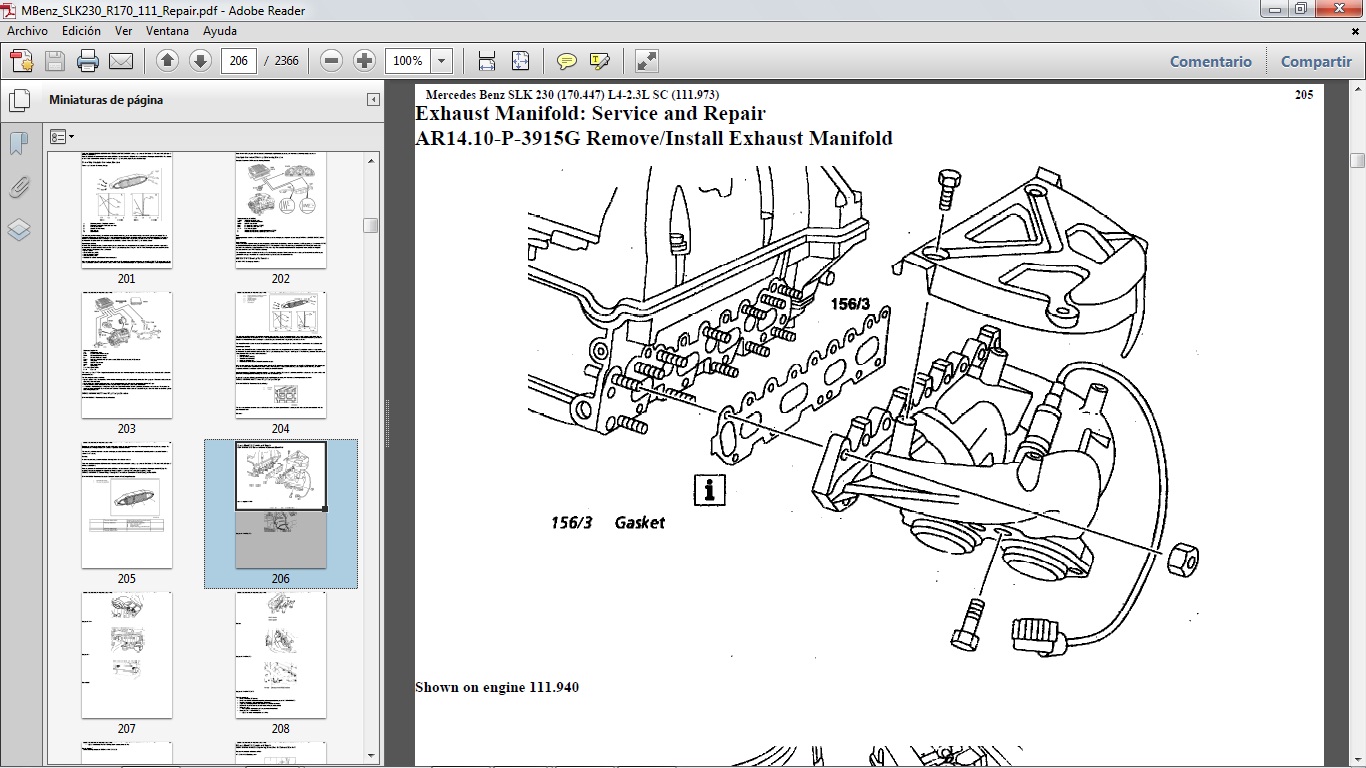Send the file by email envelope icon
This screenshot has width=1366, height=768.
click(x=121, y=61)
